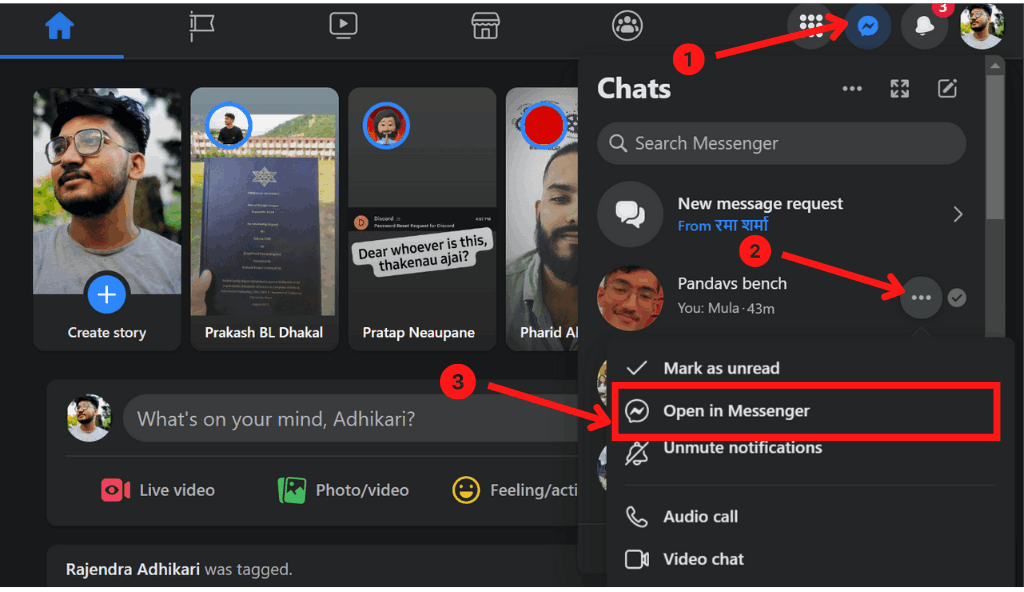Click profile picture beside post composer

tap(89, 418)
